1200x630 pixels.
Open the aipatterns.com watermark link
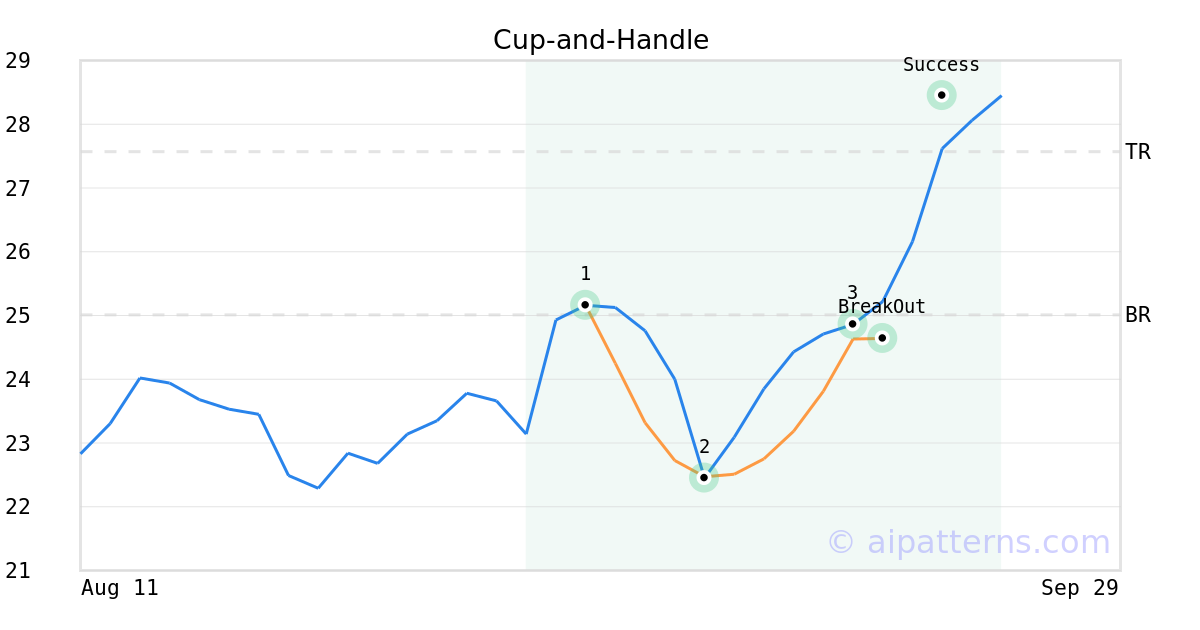(x=968, y=542)
